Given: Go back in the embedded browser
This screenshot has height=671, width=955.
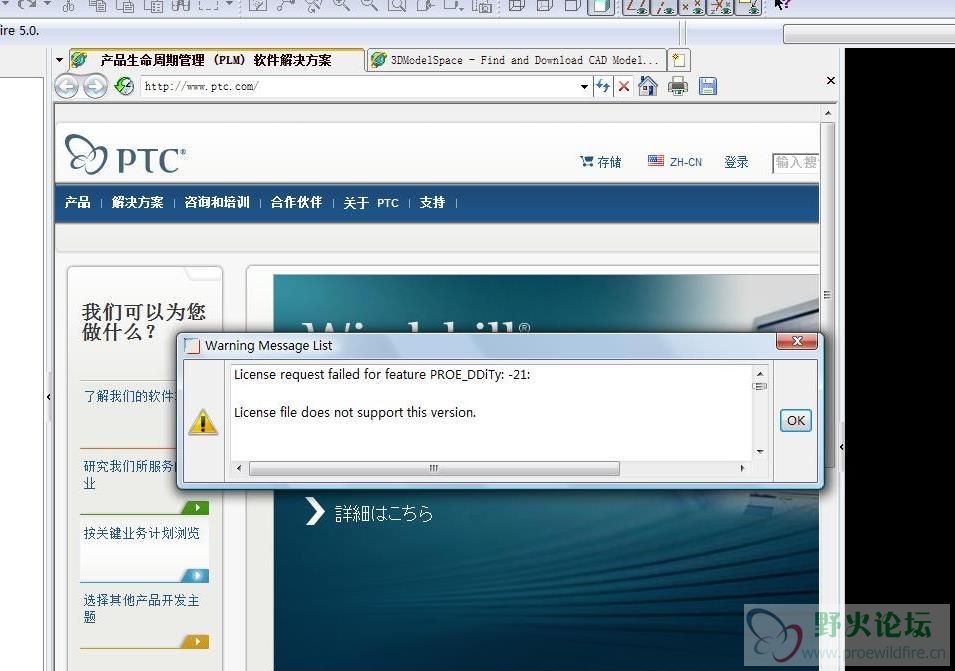Looking at the screenshot, I should [x=66, y=87].
